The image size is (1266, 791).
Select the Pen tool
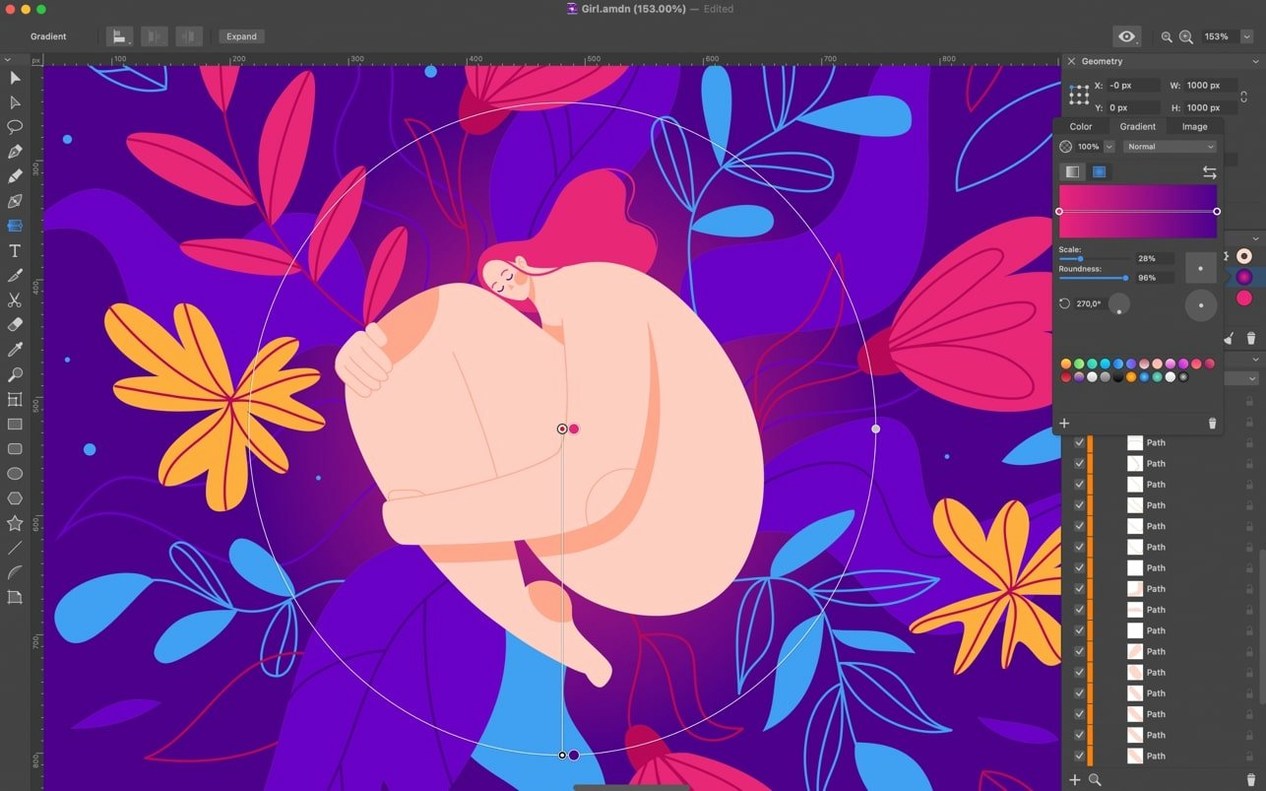[x=15, y=152]
